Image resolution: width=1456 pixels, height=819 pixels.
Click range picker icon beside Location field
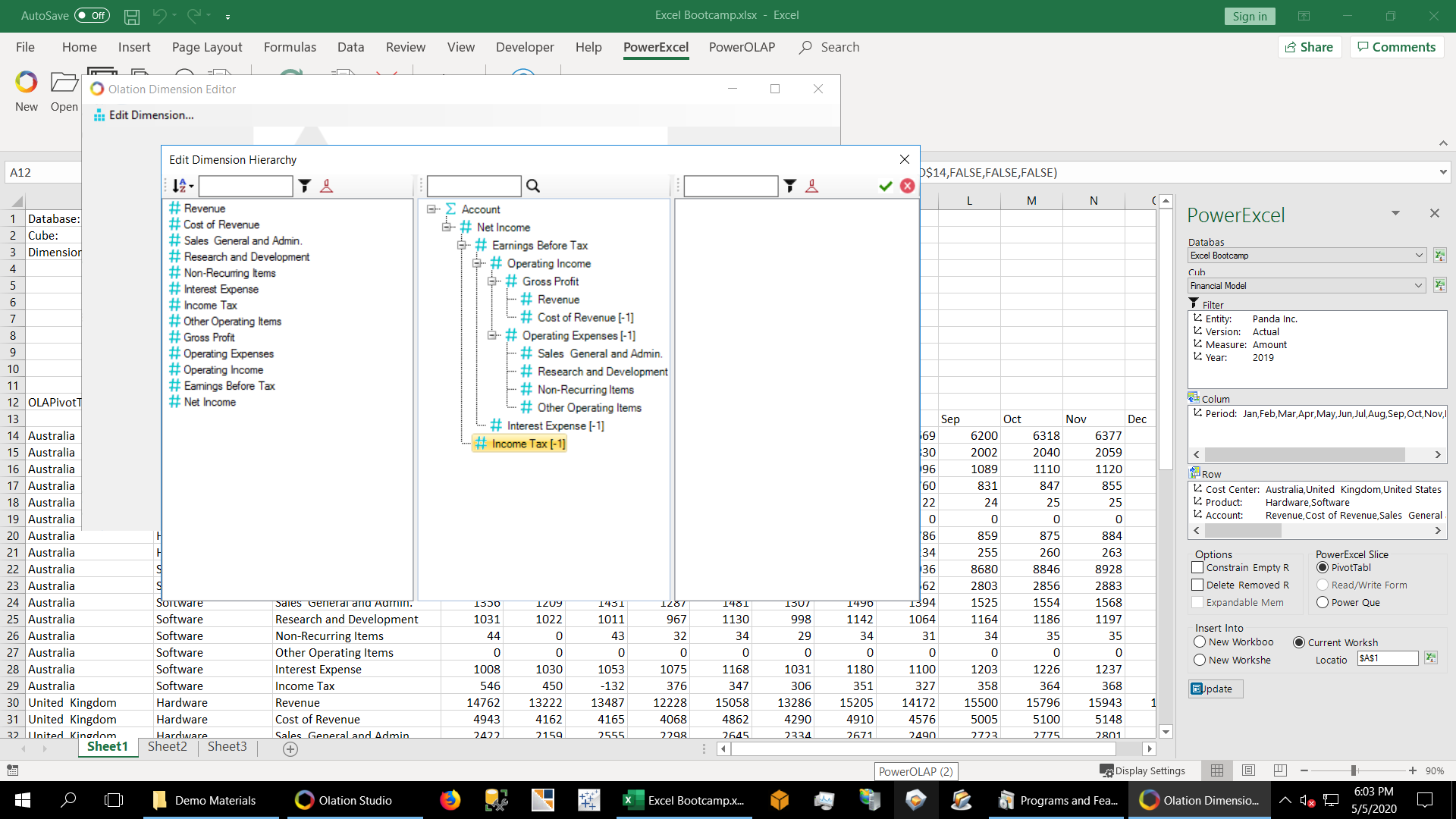pyautogui.click(x=1431, y=658)
